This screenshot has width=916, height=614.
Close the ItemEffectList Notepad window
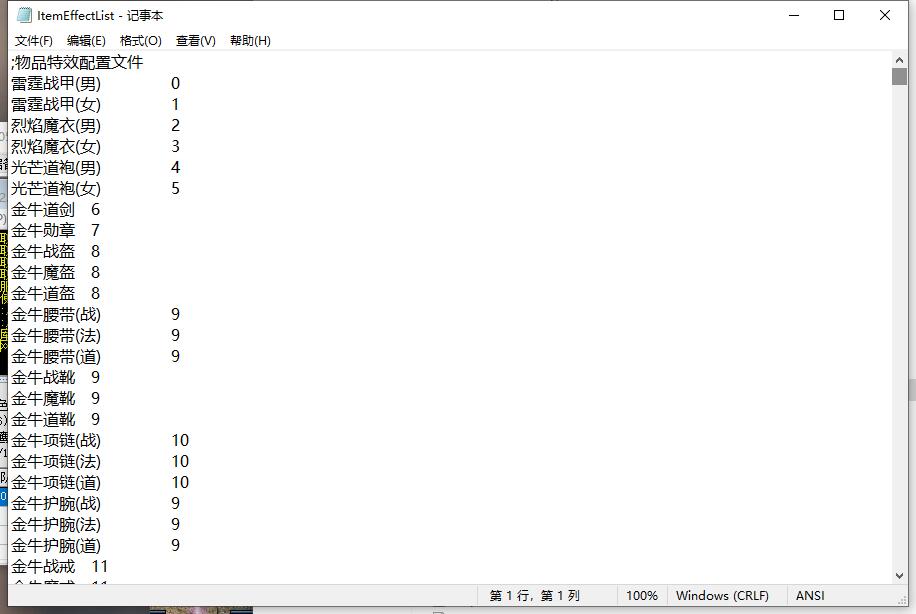[885, 15]
